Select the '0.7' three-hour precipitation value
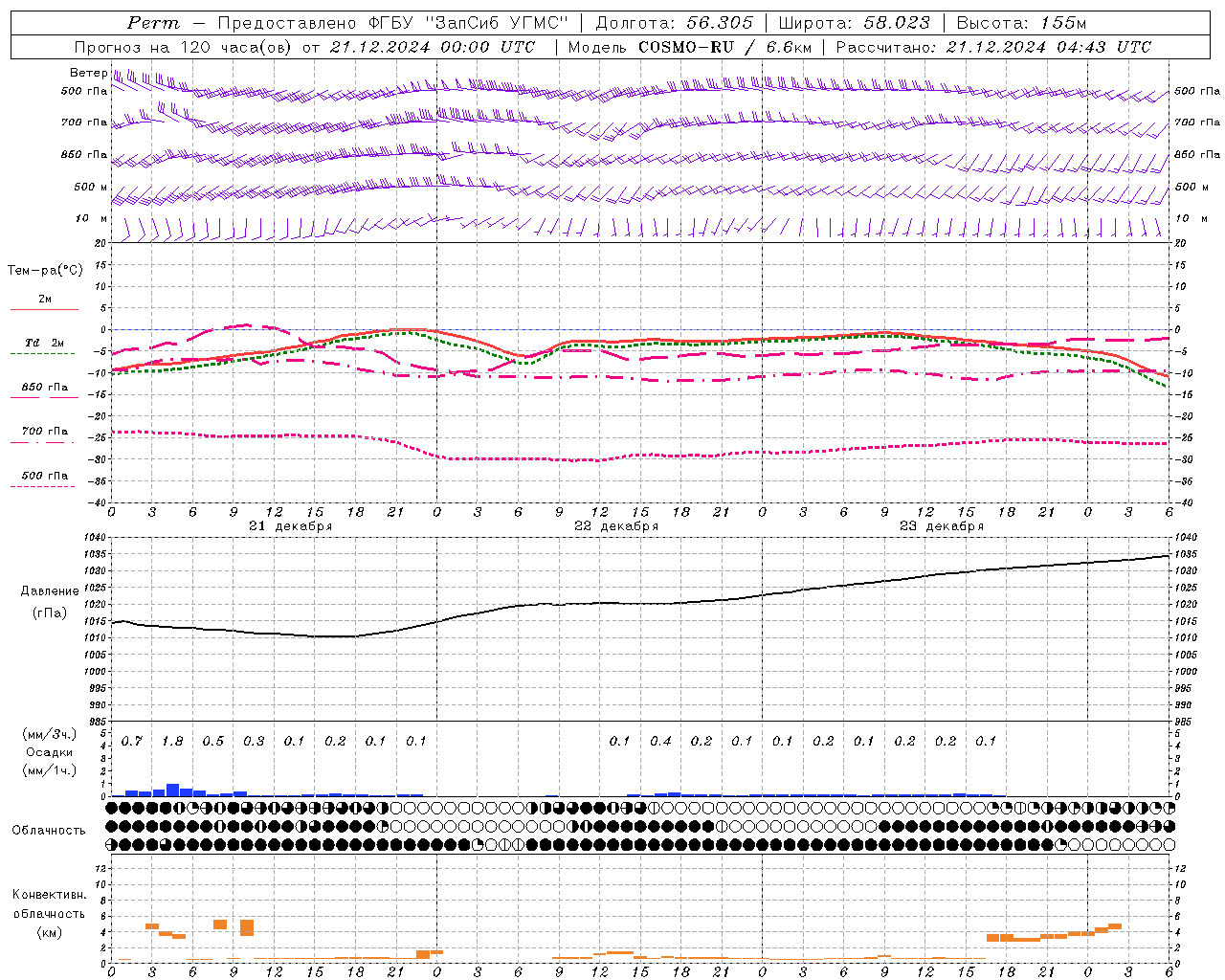The width and height of the screenshot is (1225, 980). [132, 742]
